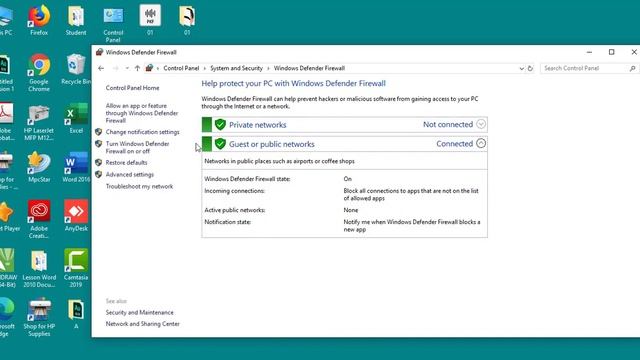Open the Control Panel desktop icon
This screenshot has height=360, width=640.
(x=113, y=24)
